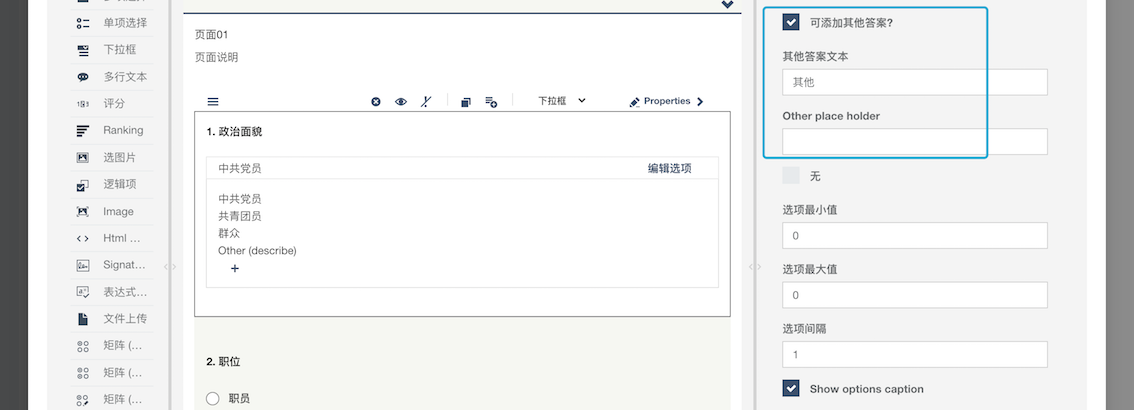Add a 文件上传 question from the toolbox
1134x410 pixels.
pos(112,319)
